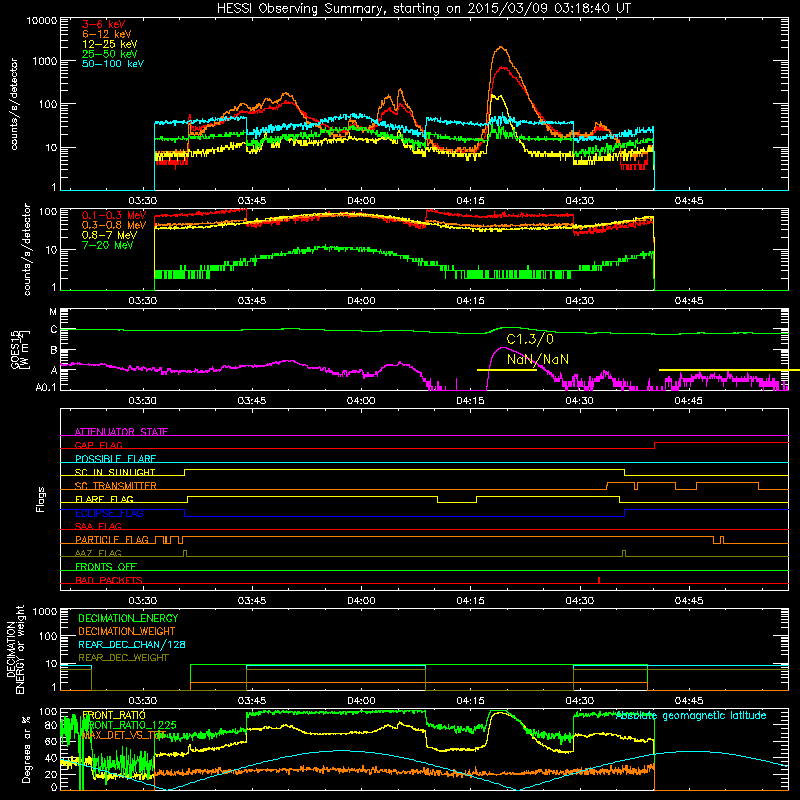Screen dimensions: 800x800
Task: Choose the SC_TRANSMITTER flag label
Action: 116,486
